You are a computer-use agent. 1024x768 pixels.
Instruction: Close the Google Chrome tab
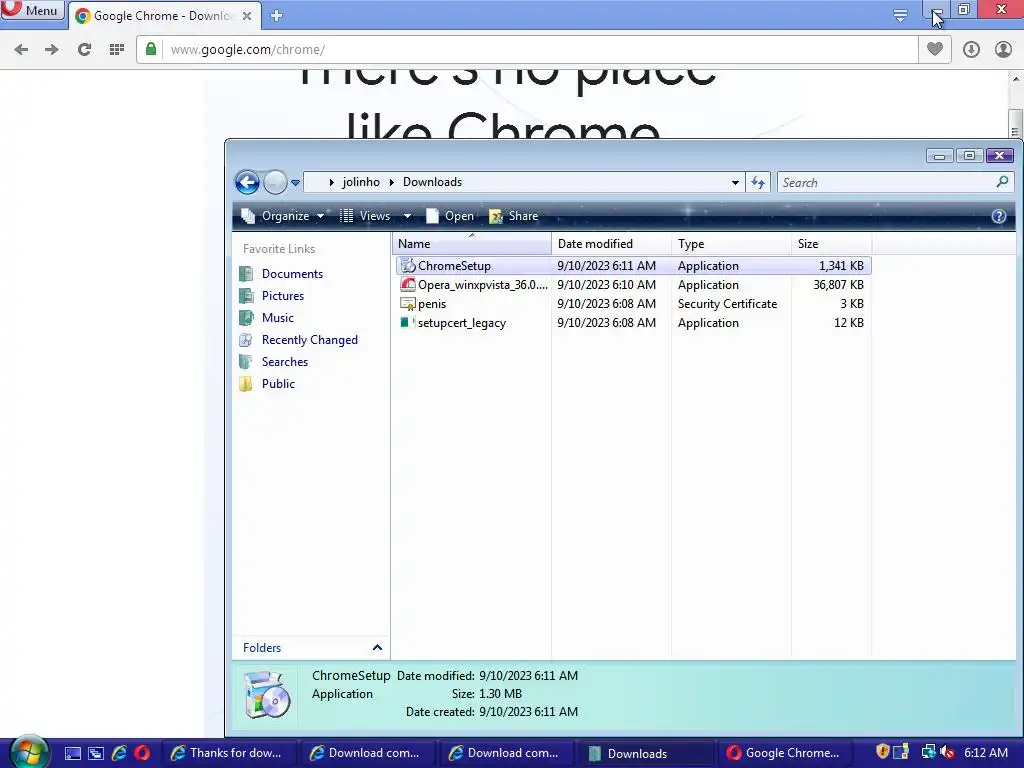click(x=247, y=16)
